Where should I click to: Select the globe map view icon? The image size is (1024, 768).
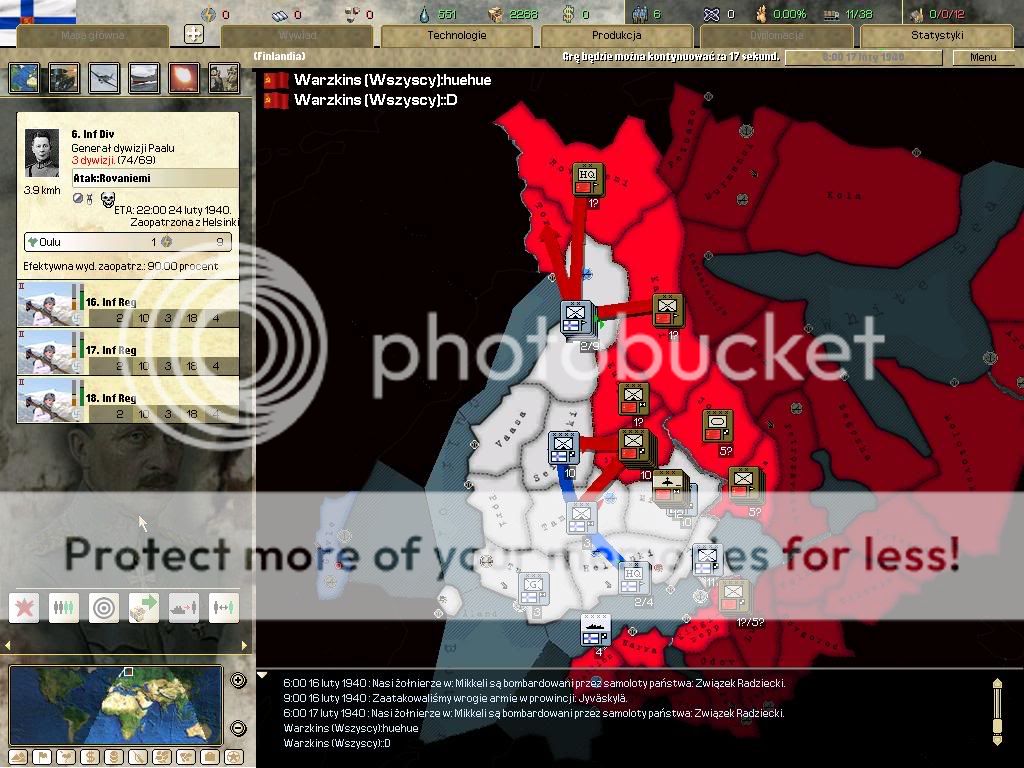(x=24, y=78)
